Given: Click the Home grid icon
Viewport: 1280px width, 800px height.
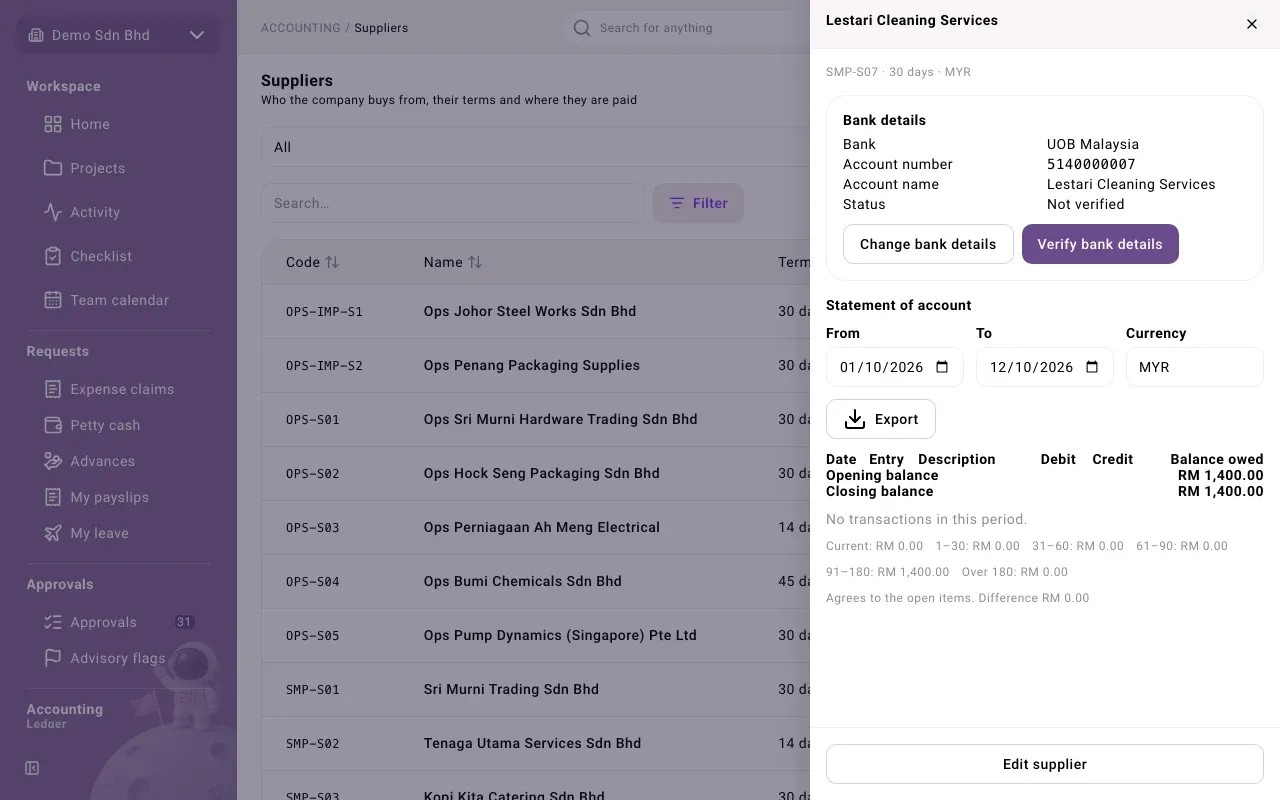Looking at the screenshot, I should pos(53,124).
